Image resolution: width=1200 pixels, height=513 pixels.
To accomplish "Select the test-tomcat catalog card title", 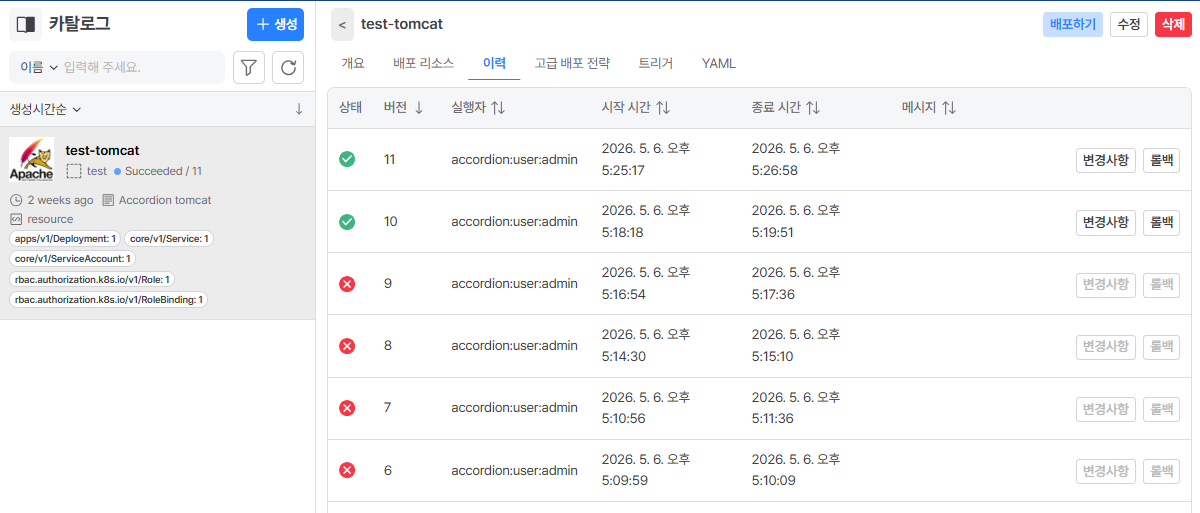I will click(x=102, y=150).
